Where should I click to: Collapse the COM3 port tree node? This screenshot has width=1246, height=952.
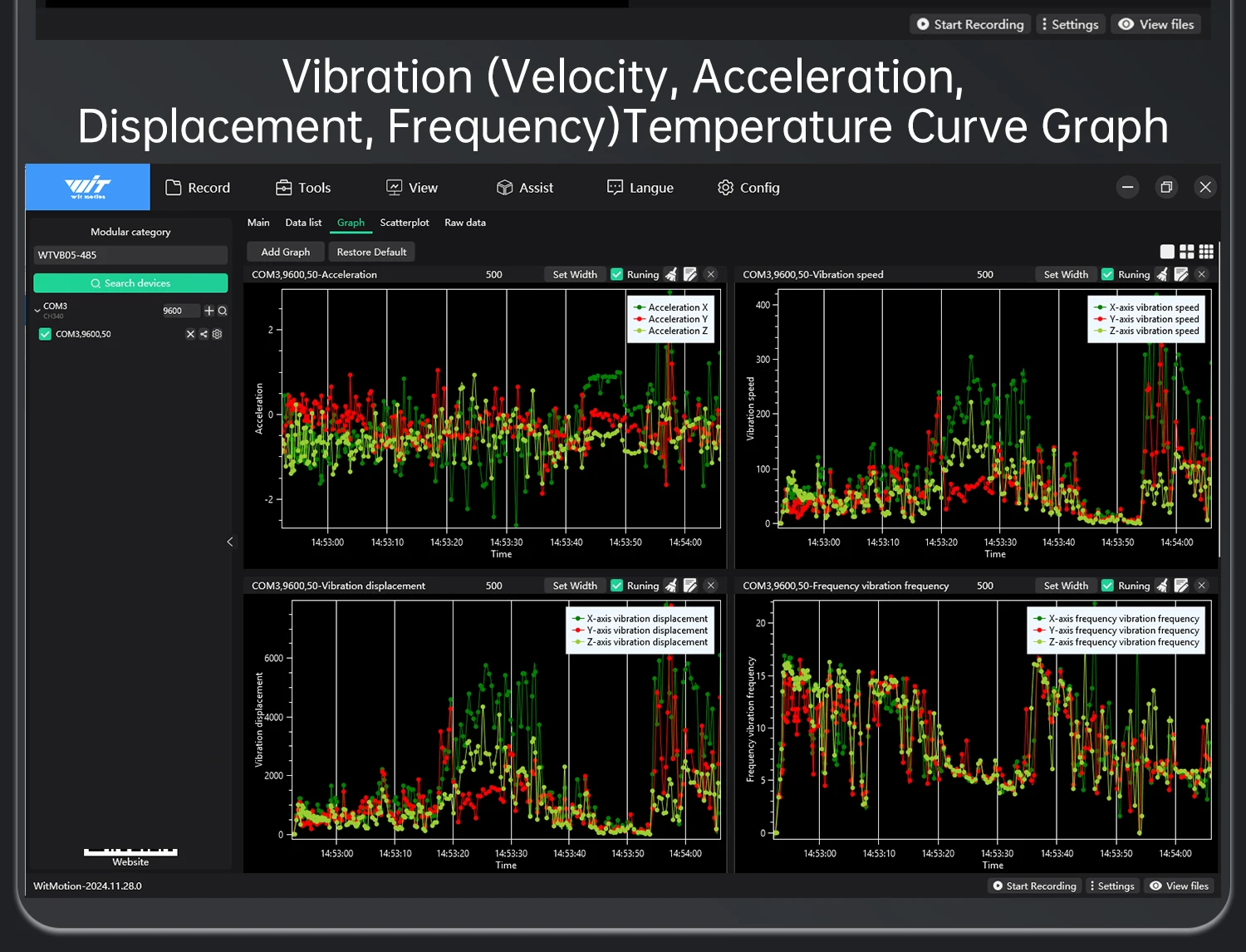pyautogui.click(x=37, y=311)
